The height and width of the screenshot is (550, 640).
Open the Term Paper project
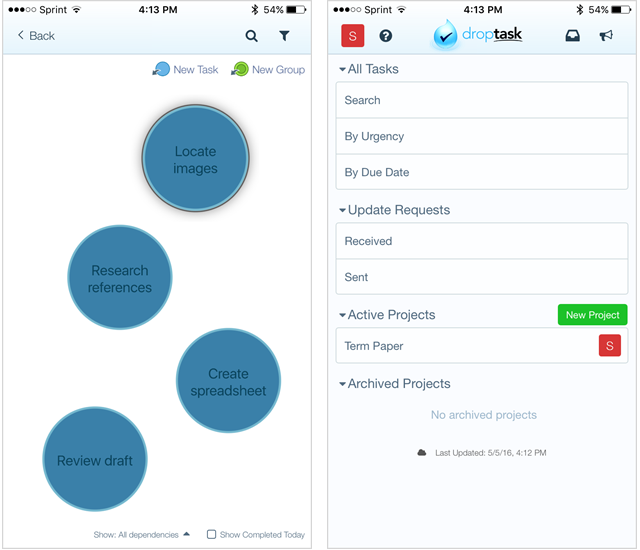482,346
